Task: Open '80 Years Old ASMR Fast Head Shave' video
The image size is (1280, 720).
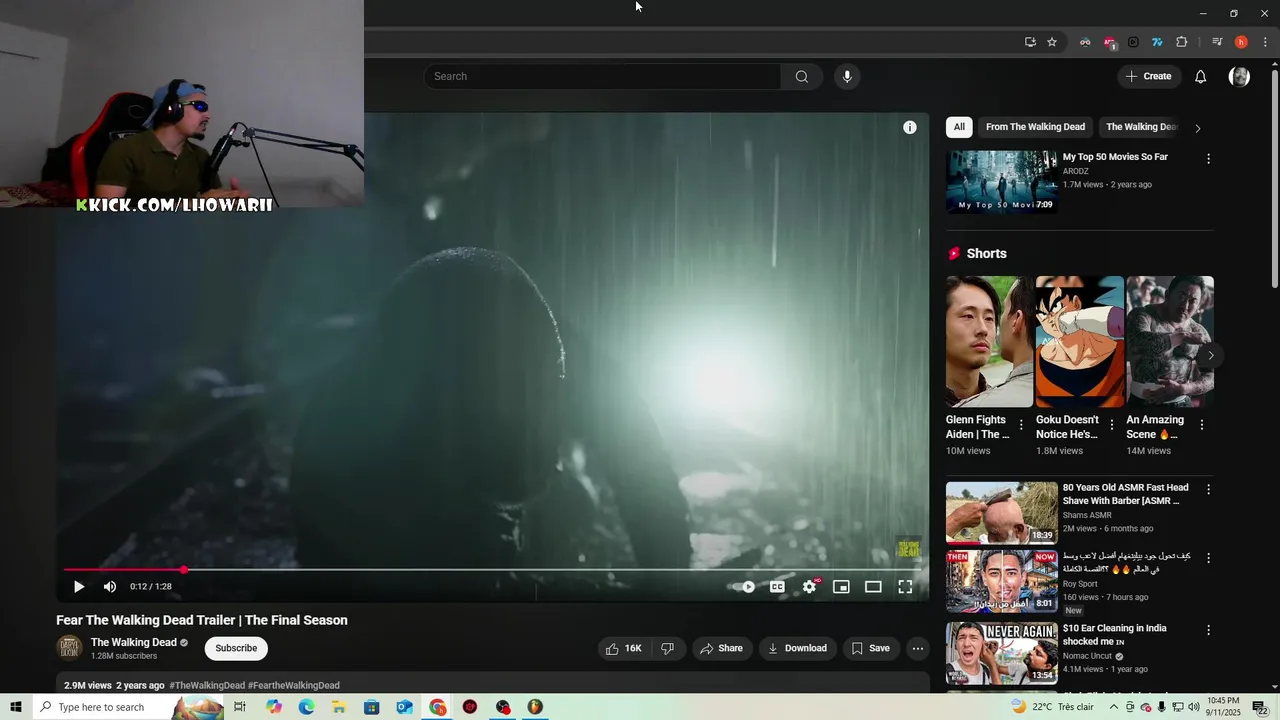Action: [x=1002, y=513]
